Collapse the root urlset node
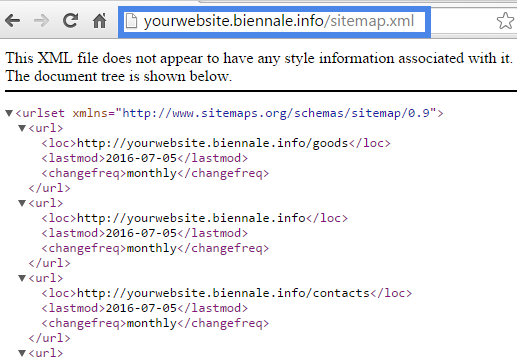The image size is (517, 360). click(x=9, y=113)
